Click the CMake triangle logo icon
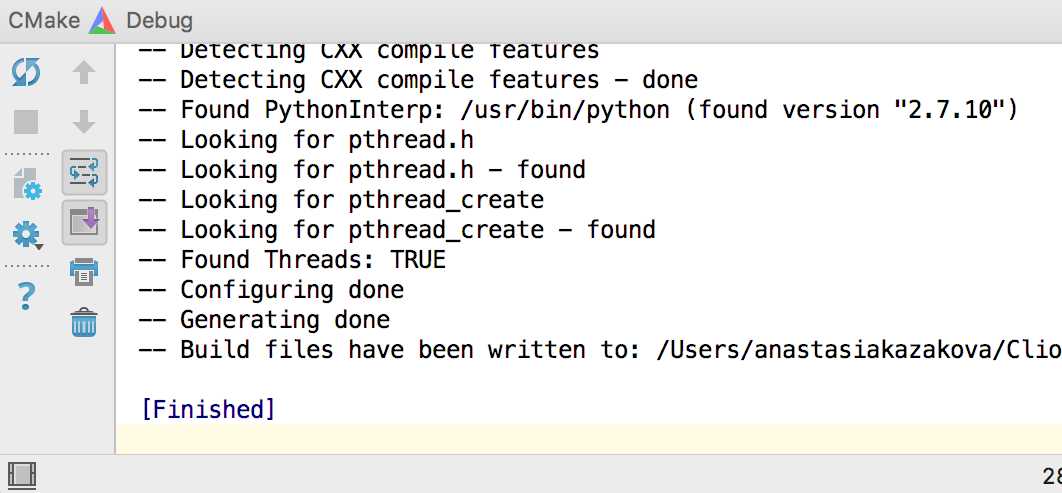Screen dimensions: 1062x493 [103, 20]
